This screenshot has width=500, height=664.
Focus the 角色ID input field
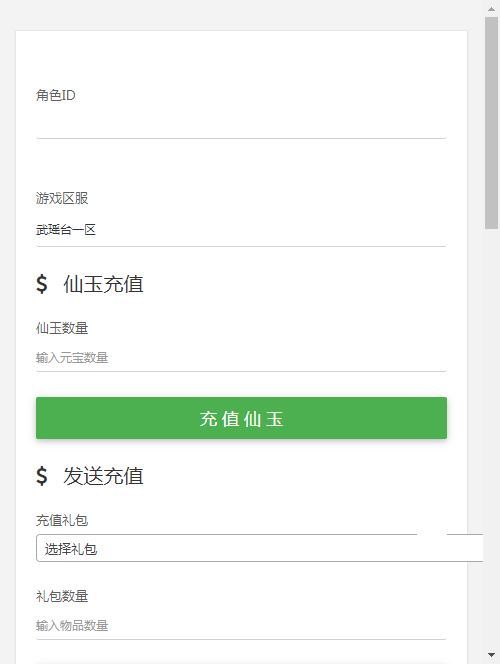241,125
